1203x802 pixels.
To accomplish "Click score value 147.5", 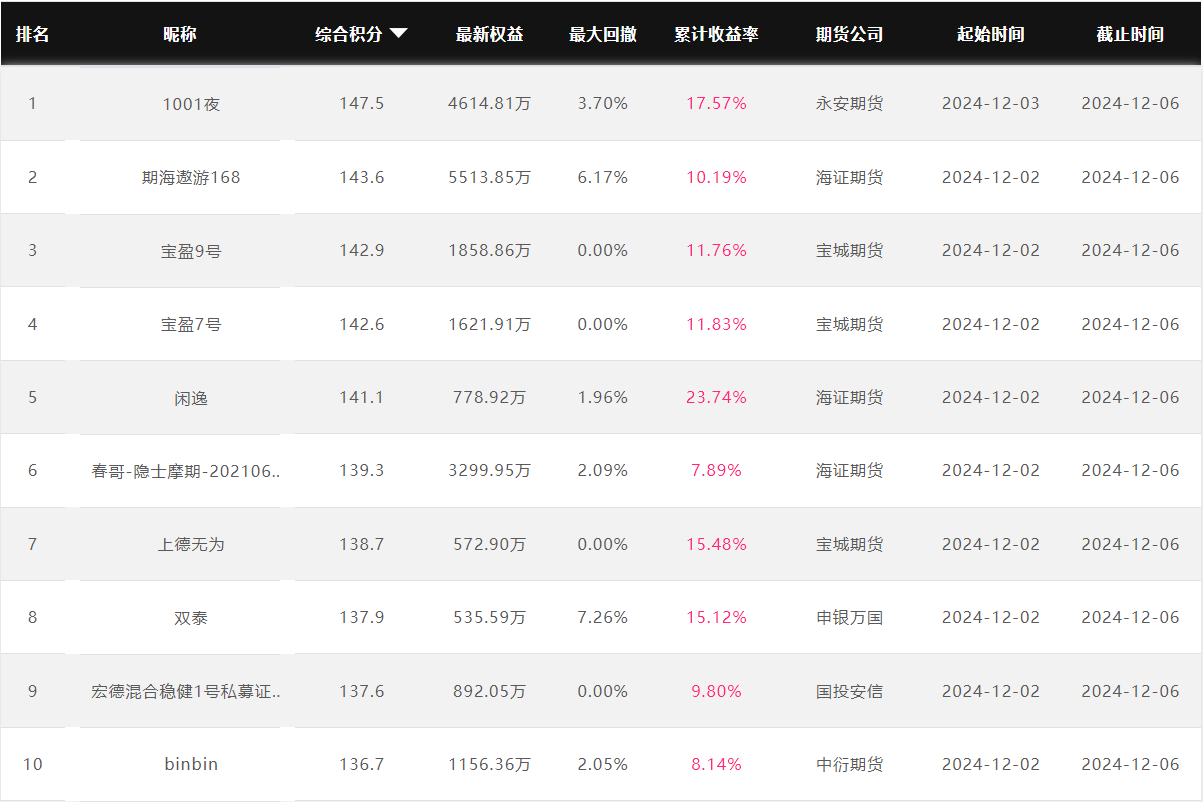I will (361, 104).
